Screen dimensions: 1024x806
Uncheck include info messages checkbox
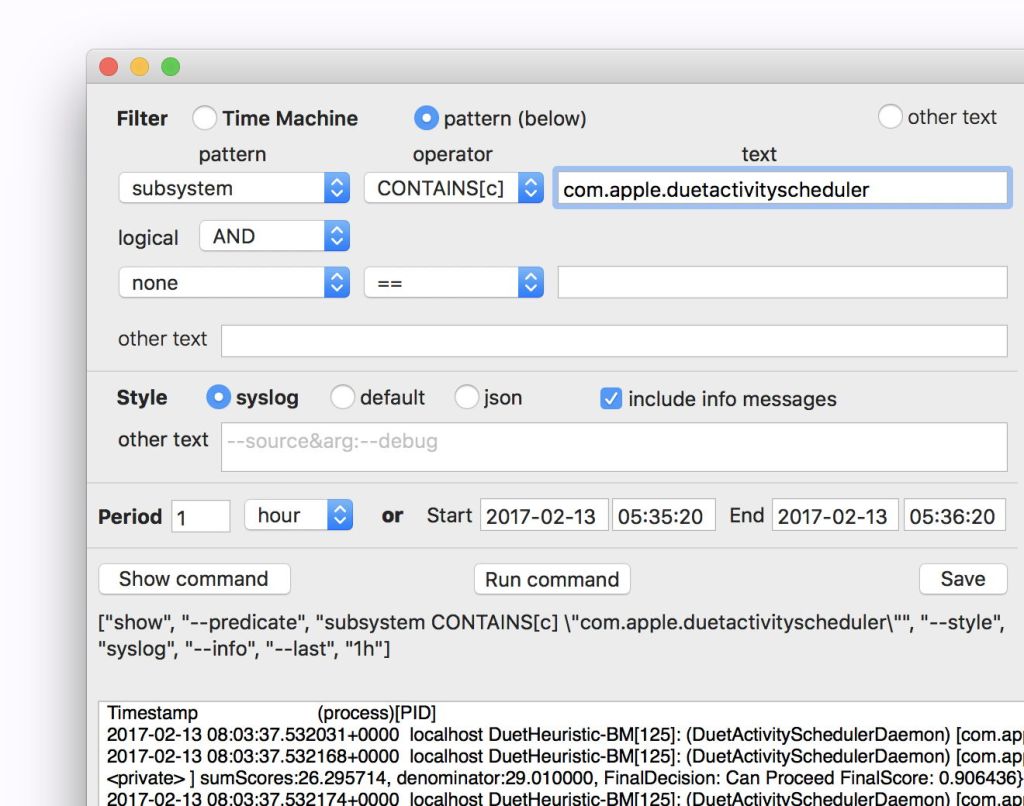(x=611, y=399)
